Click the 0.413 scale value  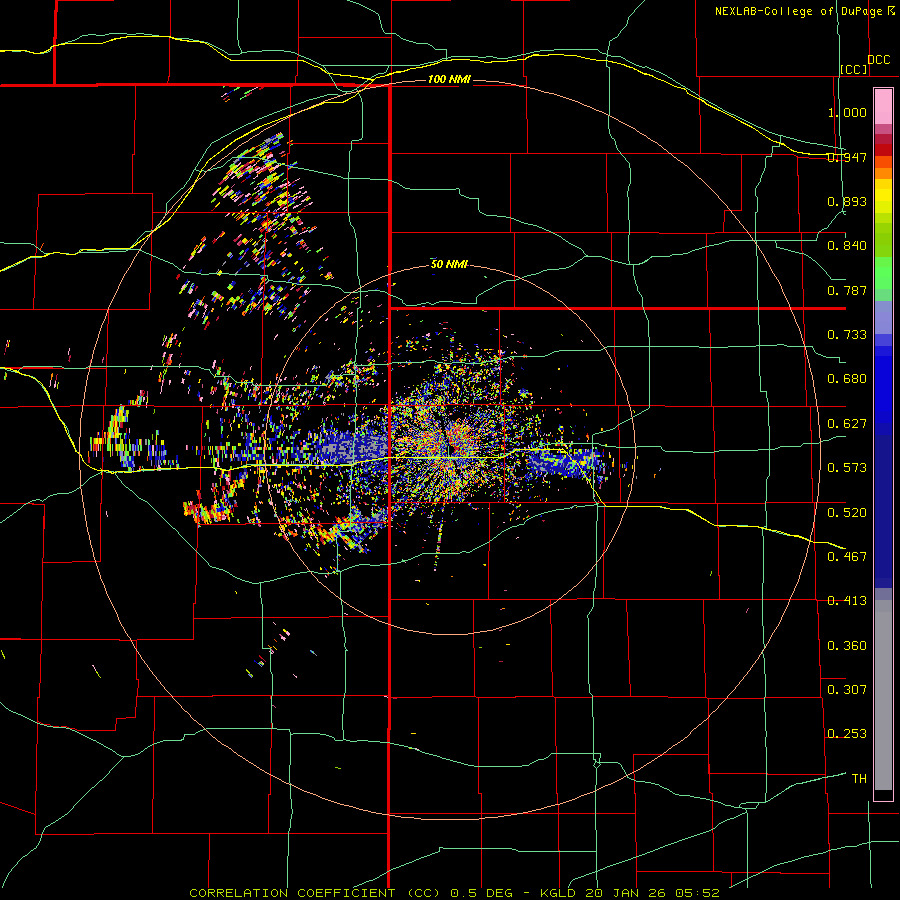[x=847, y=601]
